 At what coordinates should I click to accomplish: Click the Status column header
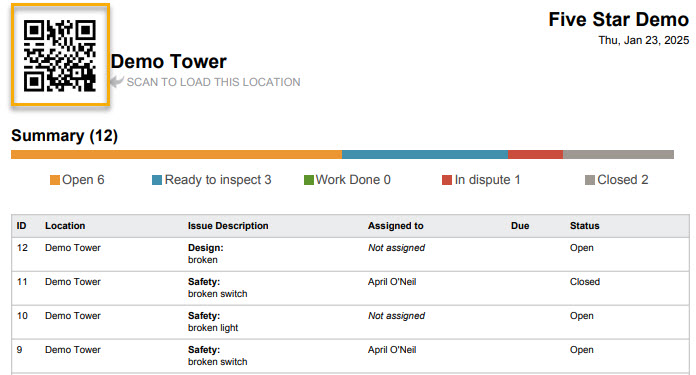pos(585,225)
